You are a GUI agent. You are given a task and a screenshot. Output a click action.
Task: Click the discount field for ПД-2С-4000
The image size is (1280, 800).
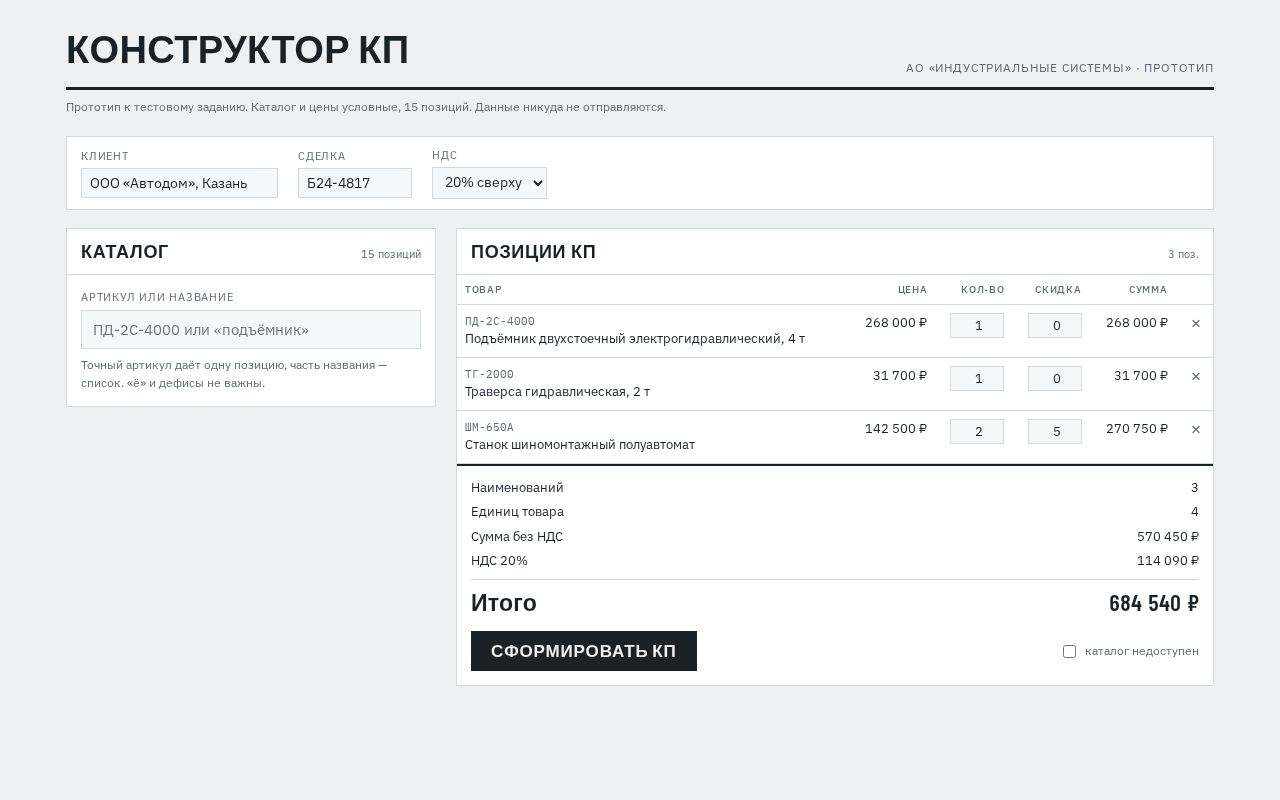1055,325
